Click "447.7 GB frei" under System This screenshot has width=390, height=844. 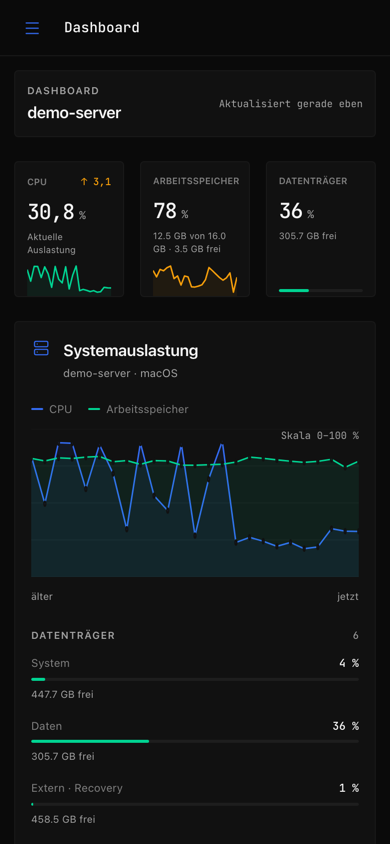click(x=62, y=694)
